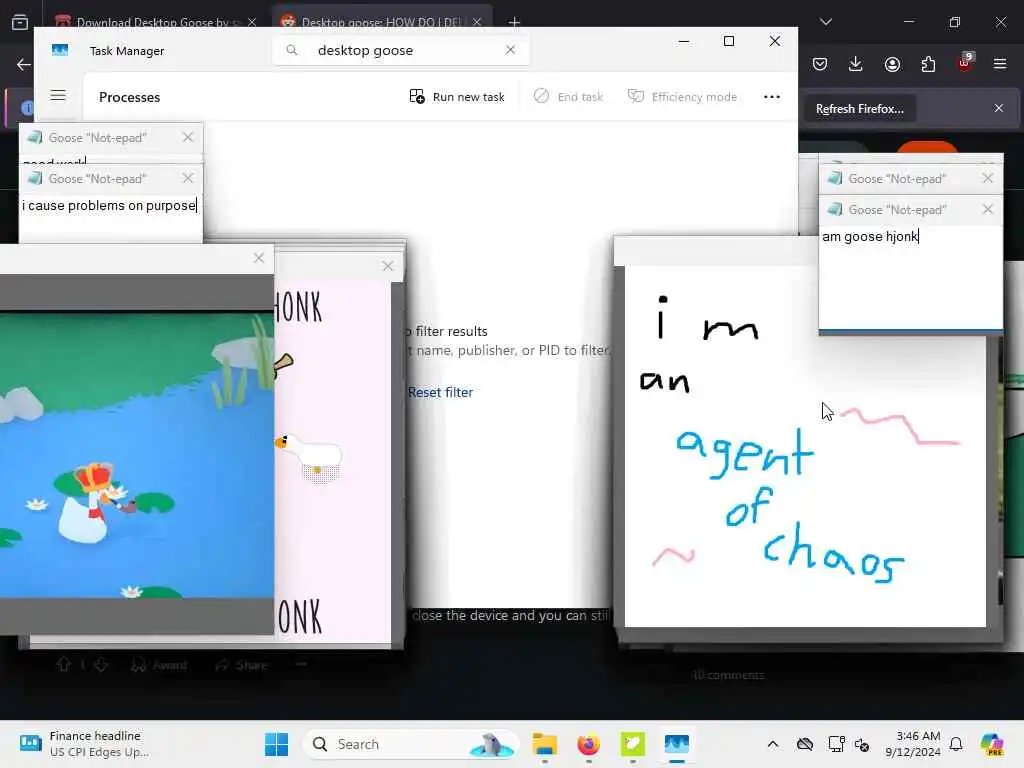
Task: Expand the Firefox list all tabs dropdown
Action: pyautogui.click(x=825, y=22)
